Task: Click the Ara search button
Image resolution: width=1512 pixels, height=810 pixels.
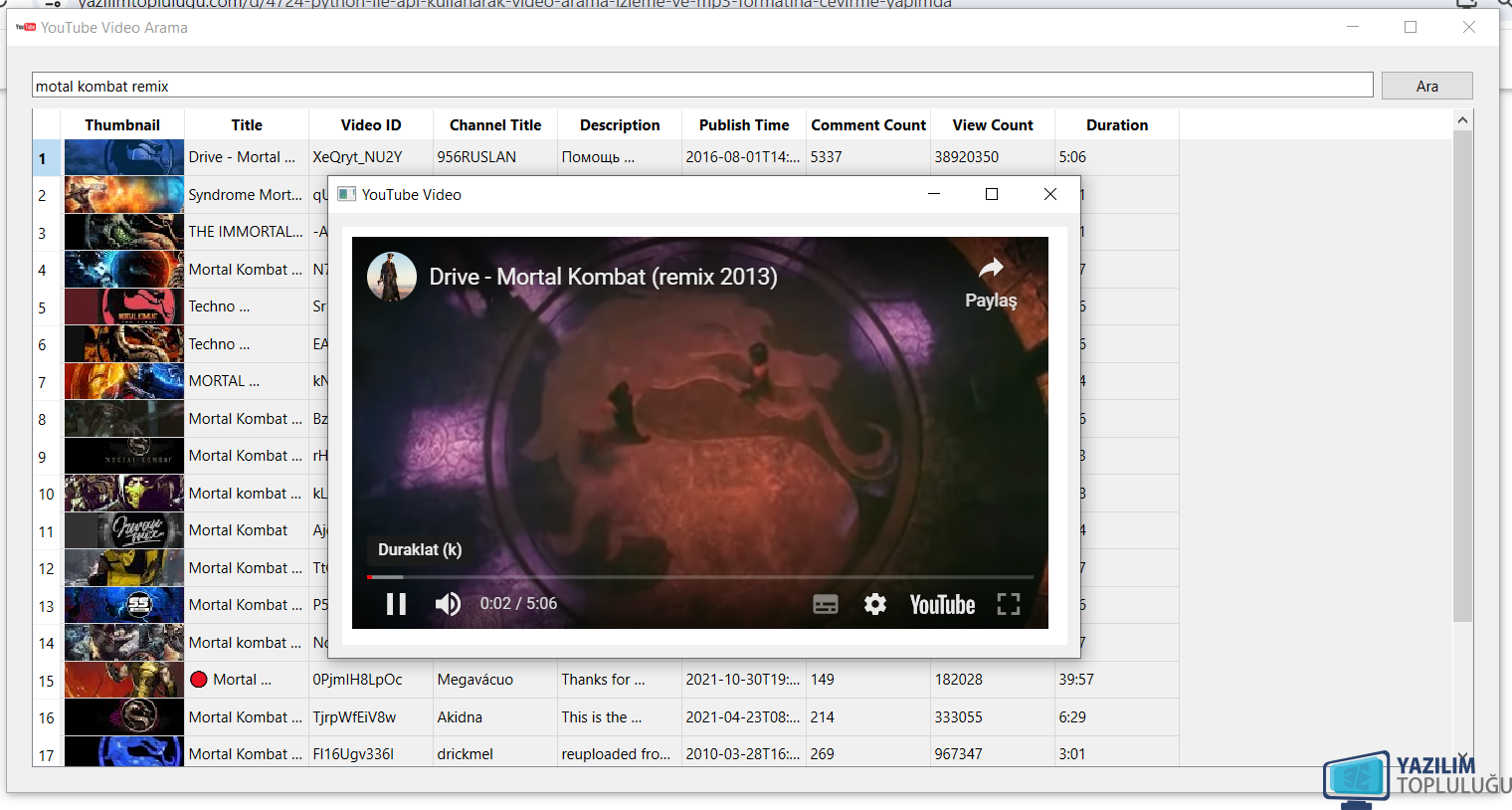Action: pyautogui.click(x=1426, y=86)
